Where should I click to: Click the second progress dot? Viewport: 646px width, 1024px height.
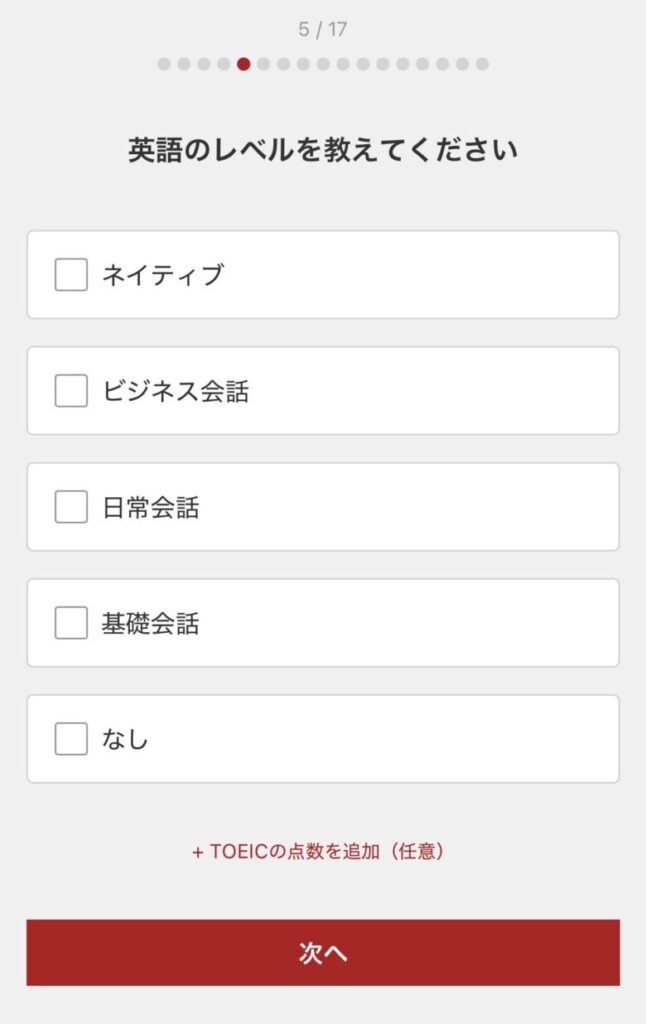coord(184,64)
